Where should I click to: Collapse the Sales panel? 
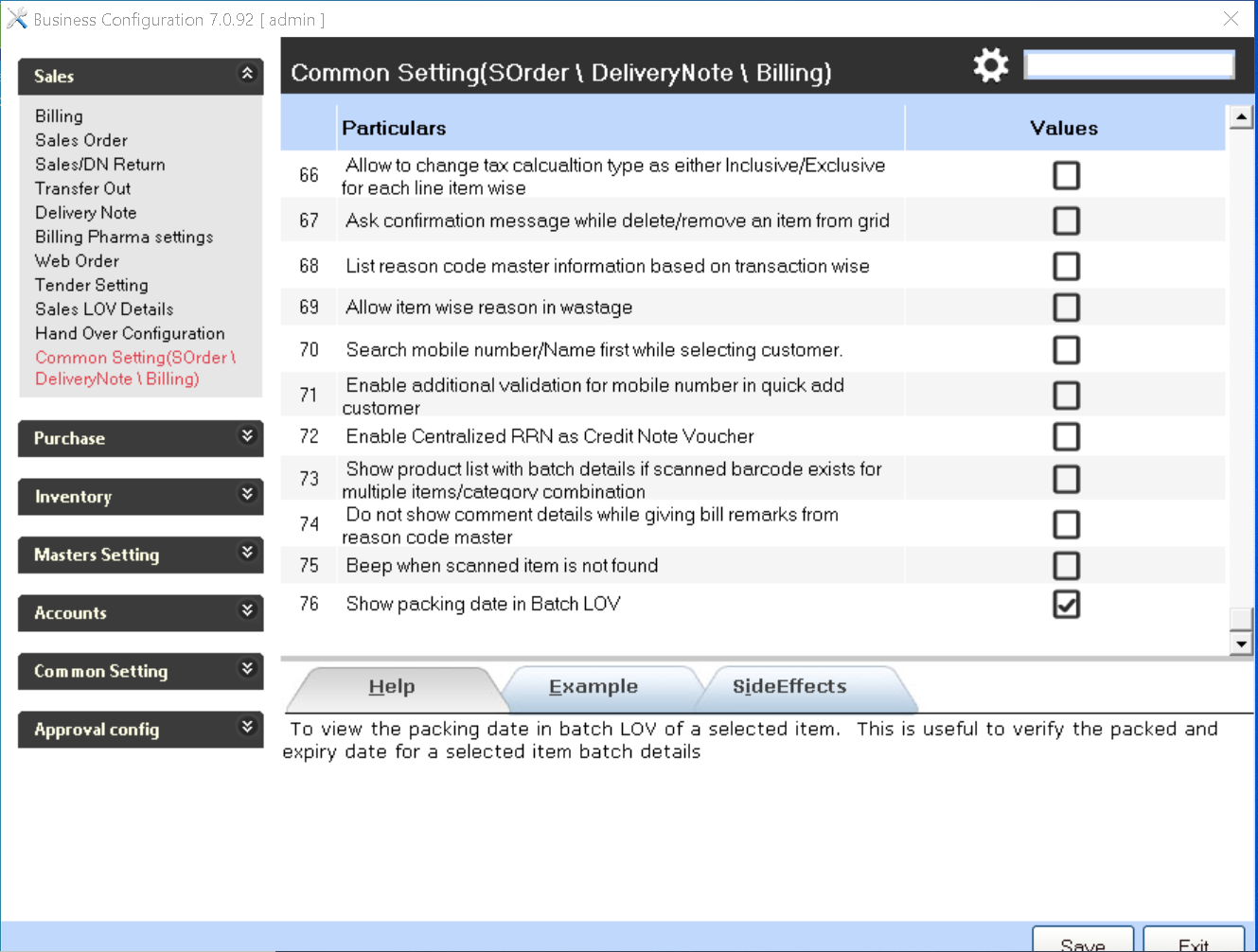pyautogui.click(x=247, y=74)
